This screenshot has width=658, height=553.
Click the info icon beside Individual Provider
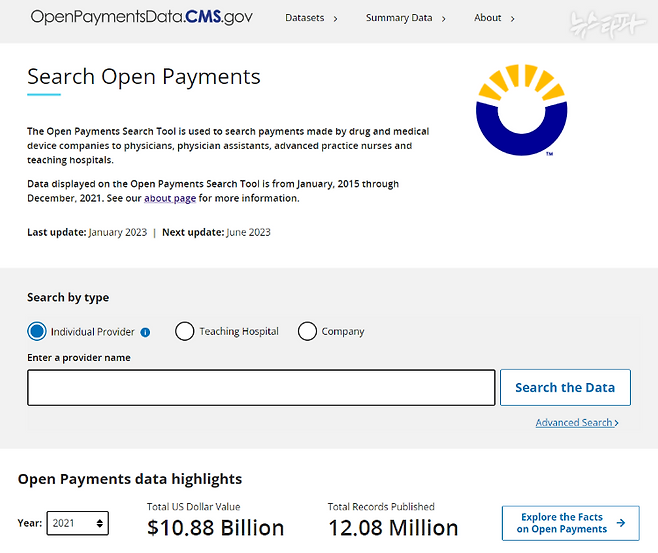pyautogui.click(x=145, y=332)
